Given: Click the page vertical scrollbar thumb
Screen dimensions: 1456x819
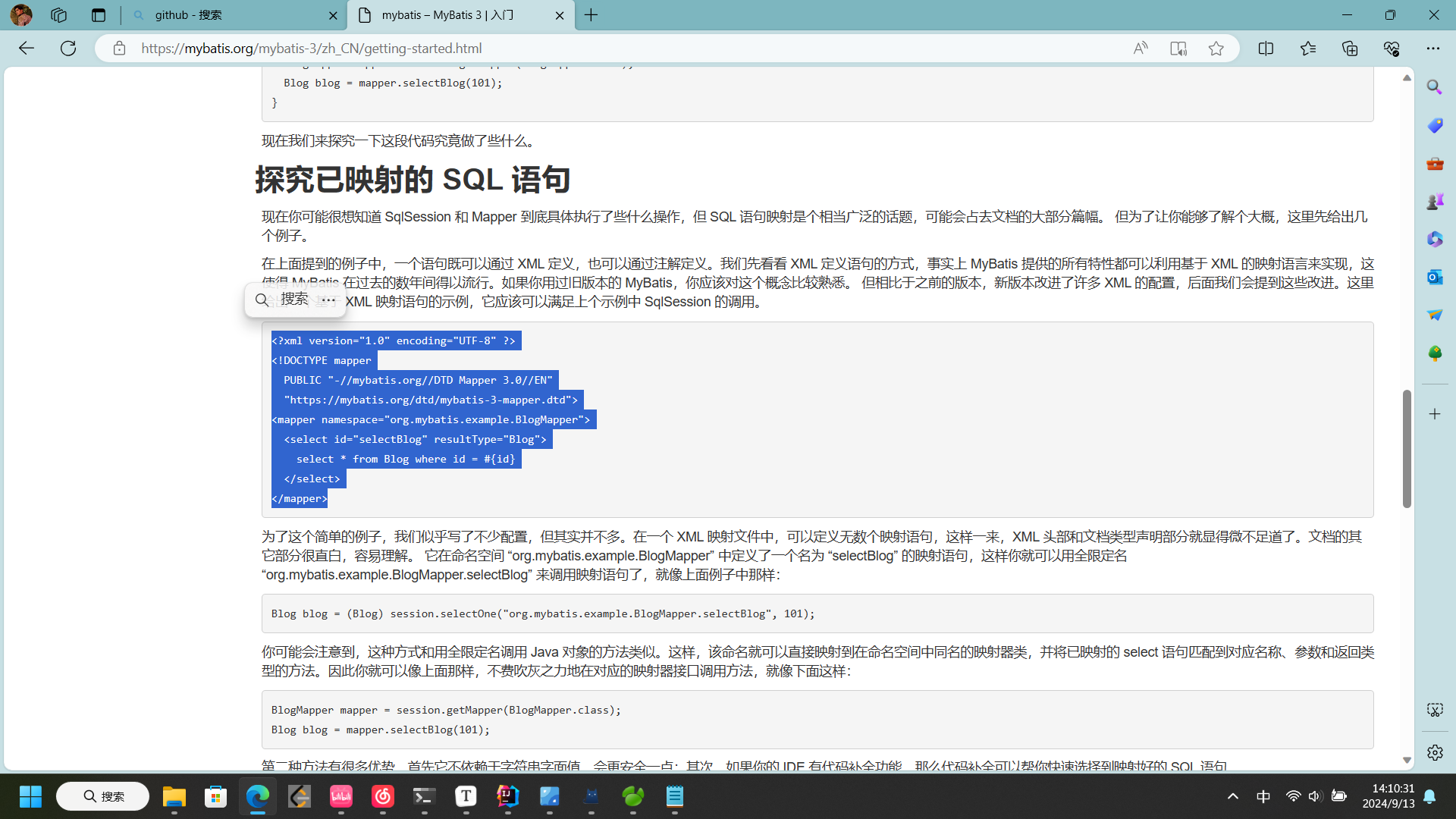Looking at the screenshot, I should tap(1407, 447).
